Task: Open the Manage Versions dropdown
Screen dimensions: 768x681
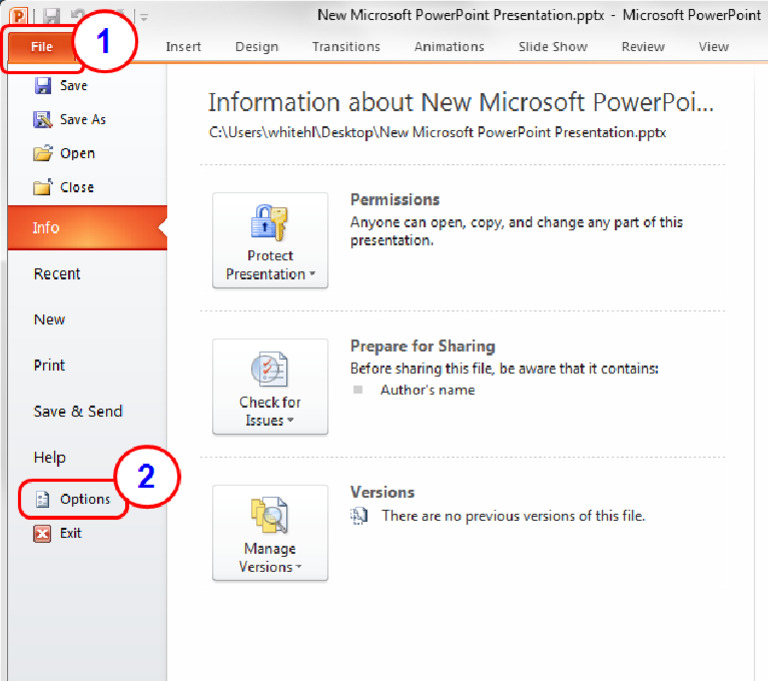Action: tap(270, 533)
